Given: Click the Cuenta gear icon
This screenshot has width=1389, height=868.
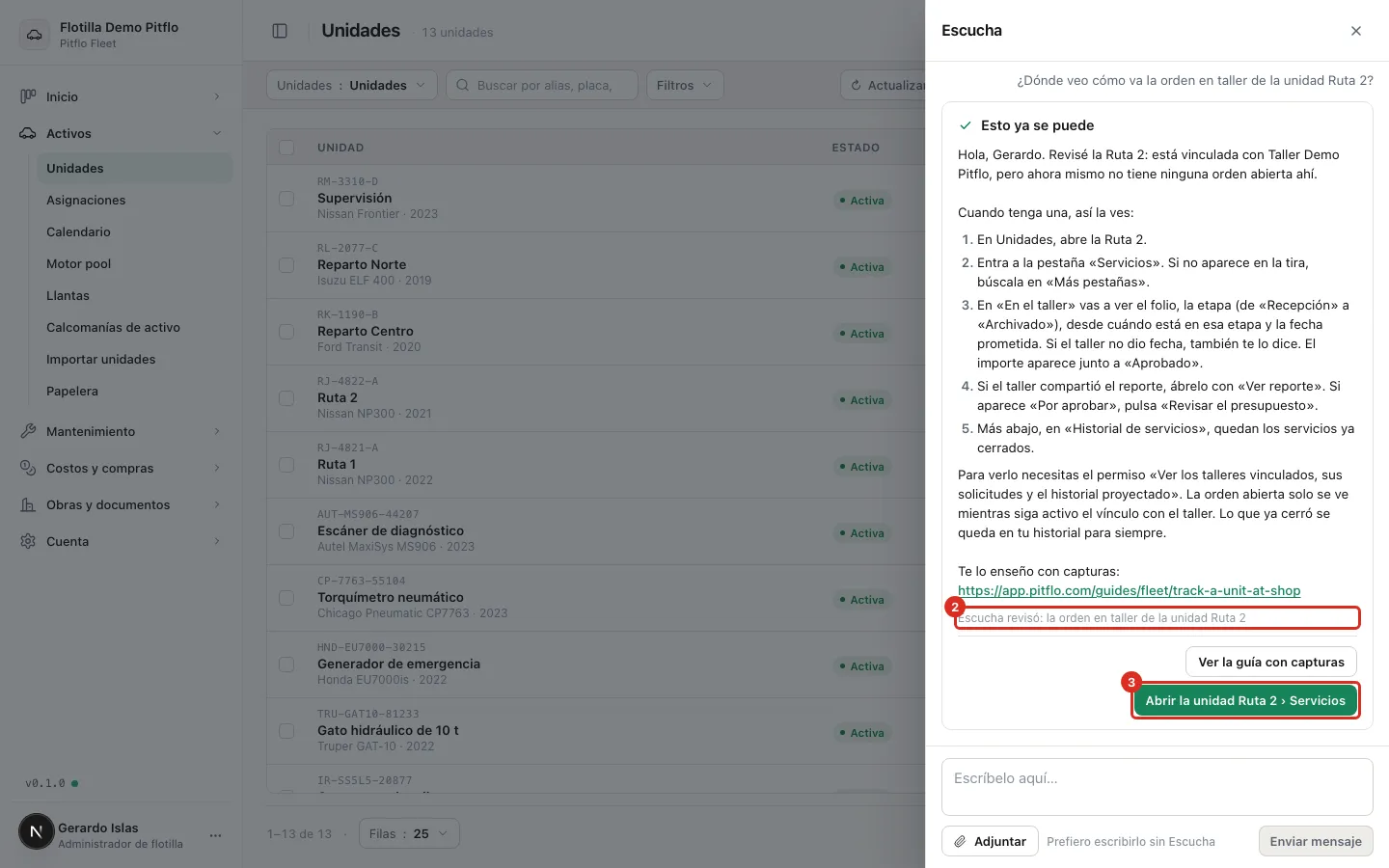Looking at the screenshot, I should [28, 541].
